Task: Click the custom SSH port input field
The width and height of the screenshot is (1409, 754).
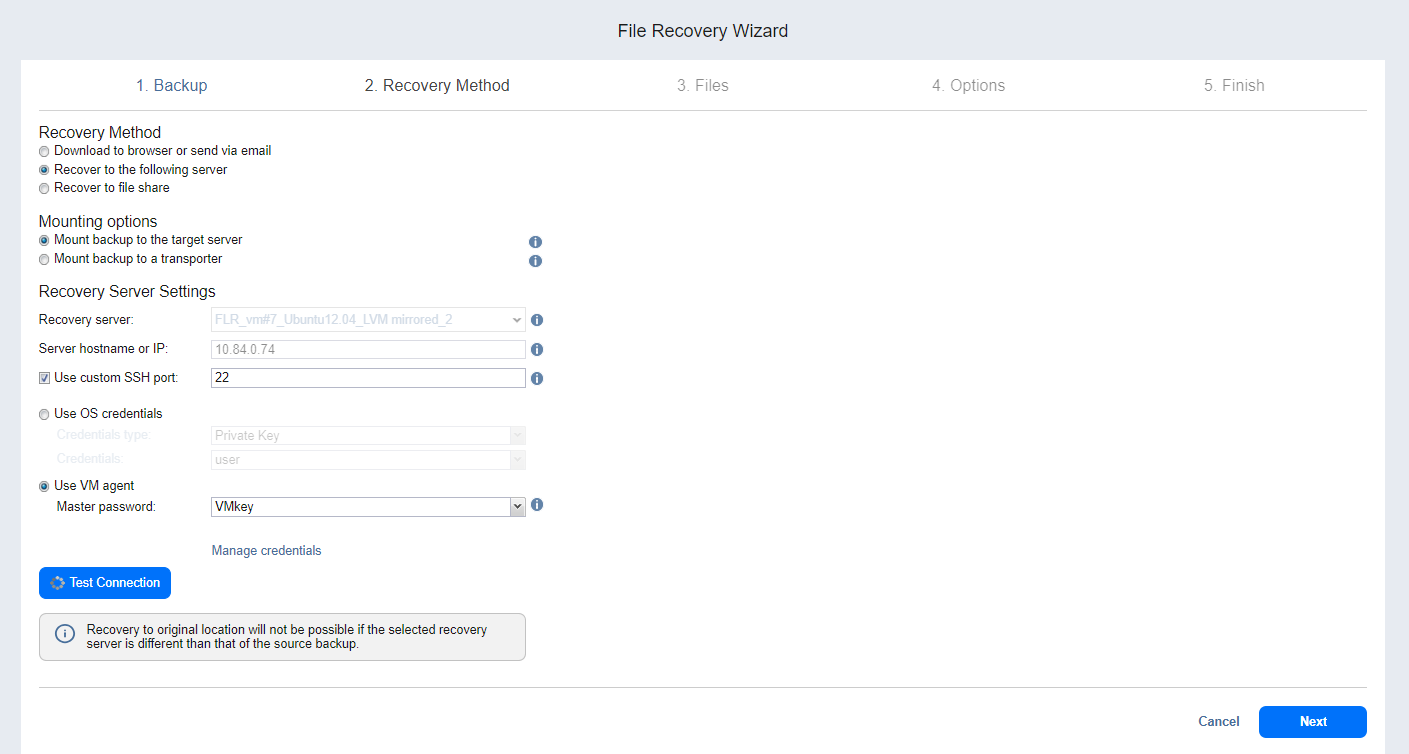Action: pos(367,378)
